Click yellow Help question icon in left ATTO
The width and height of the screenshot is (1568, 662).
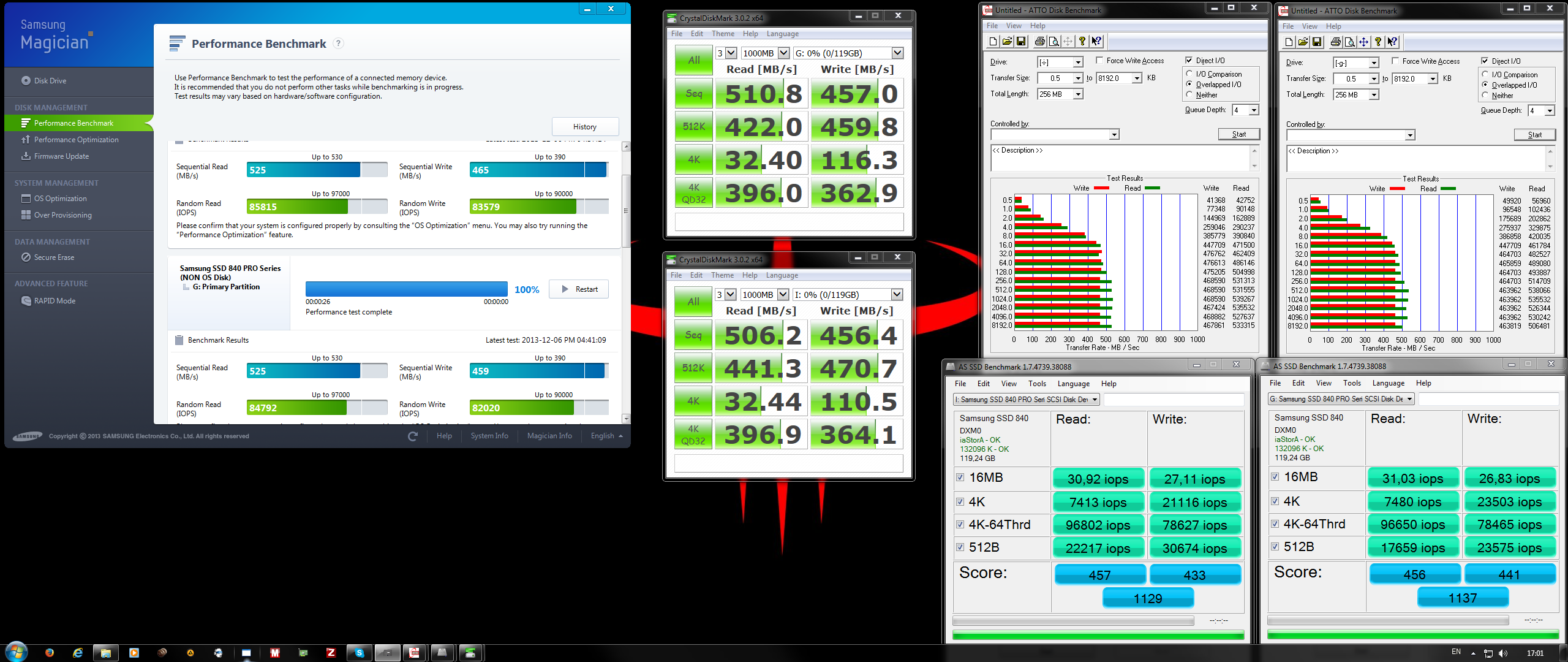1082,41
